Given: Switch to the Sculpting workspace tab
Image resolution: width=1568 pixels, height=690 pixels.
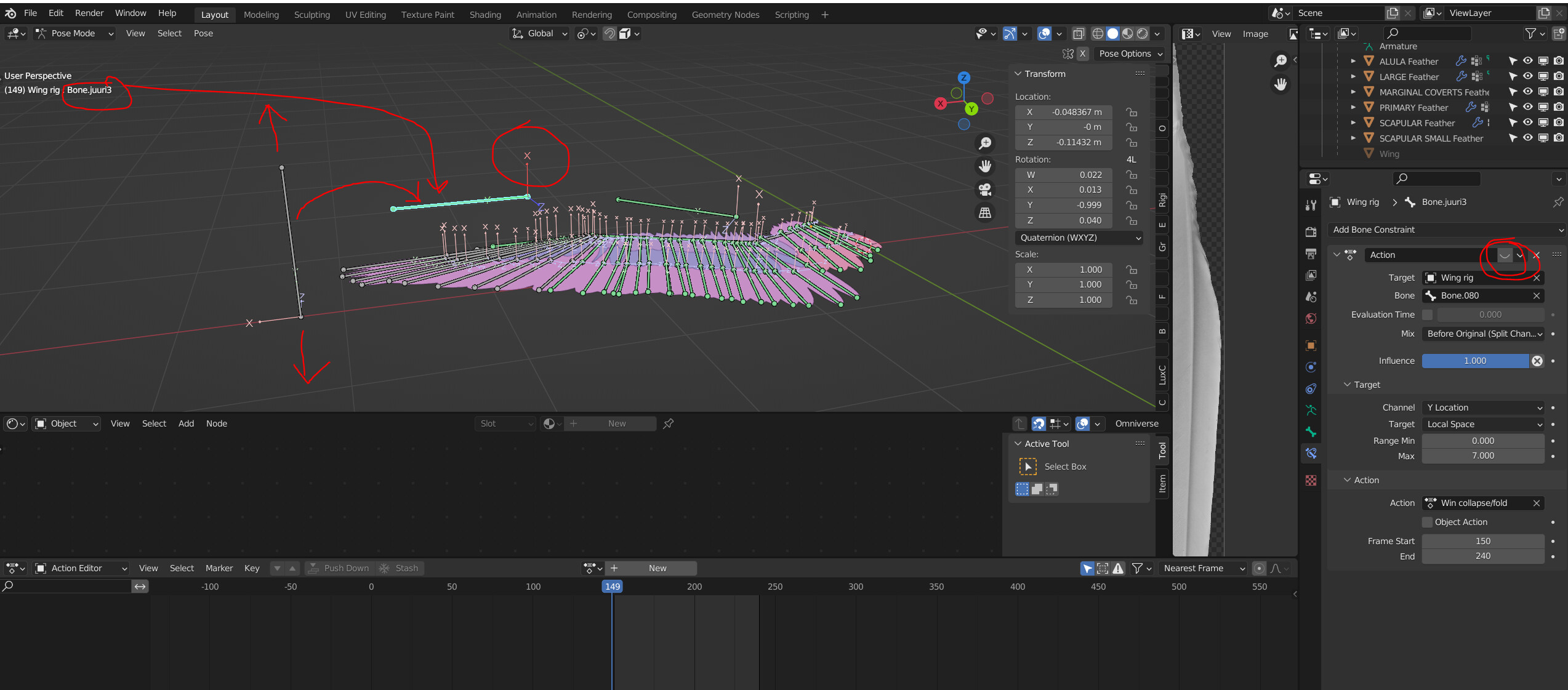Looking at the screenshot, I should tap(312, 15).
